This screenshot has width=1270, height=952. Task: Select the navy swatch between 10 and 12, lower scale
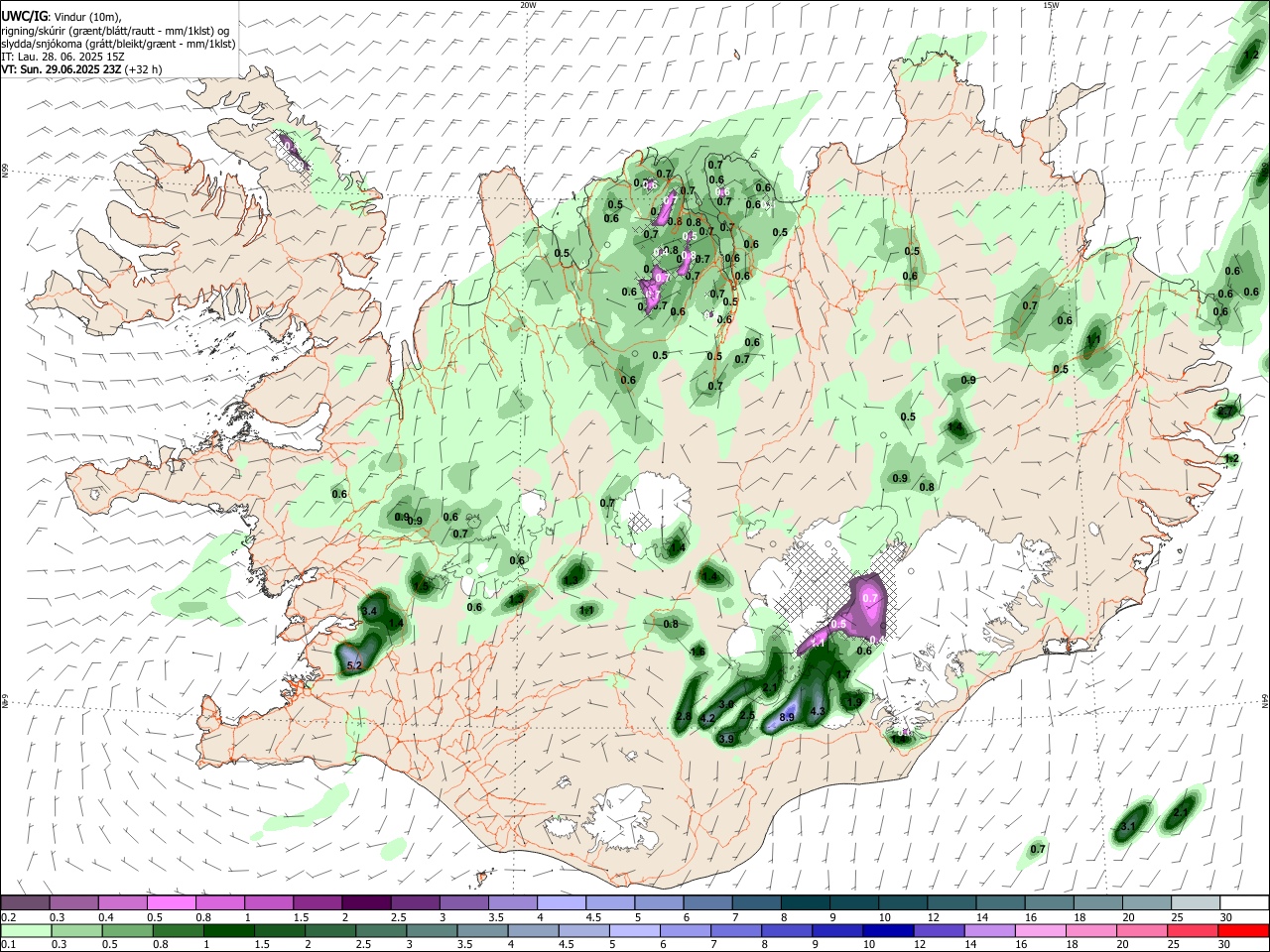[x=887, y=931]
